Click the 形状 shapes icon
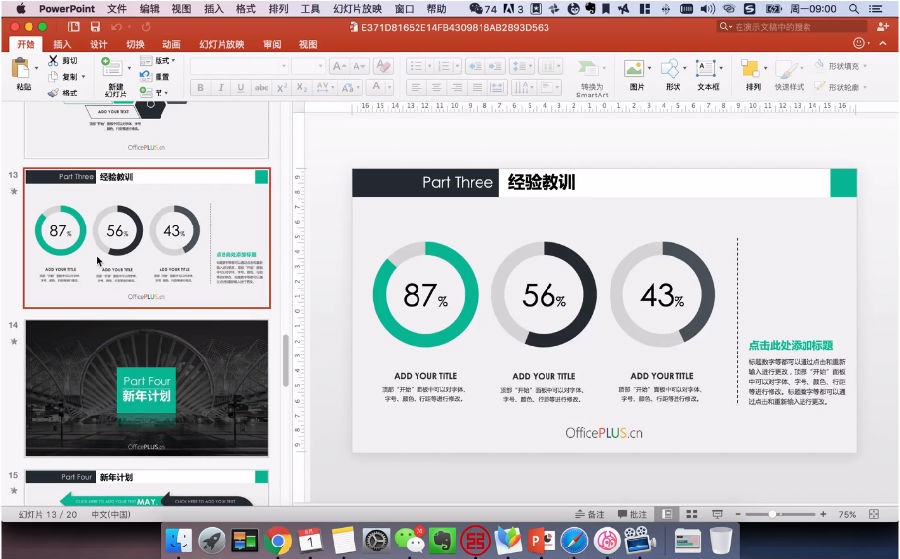Screen dimensions: 900x559 pyautogui.click(x=669, y=68)
